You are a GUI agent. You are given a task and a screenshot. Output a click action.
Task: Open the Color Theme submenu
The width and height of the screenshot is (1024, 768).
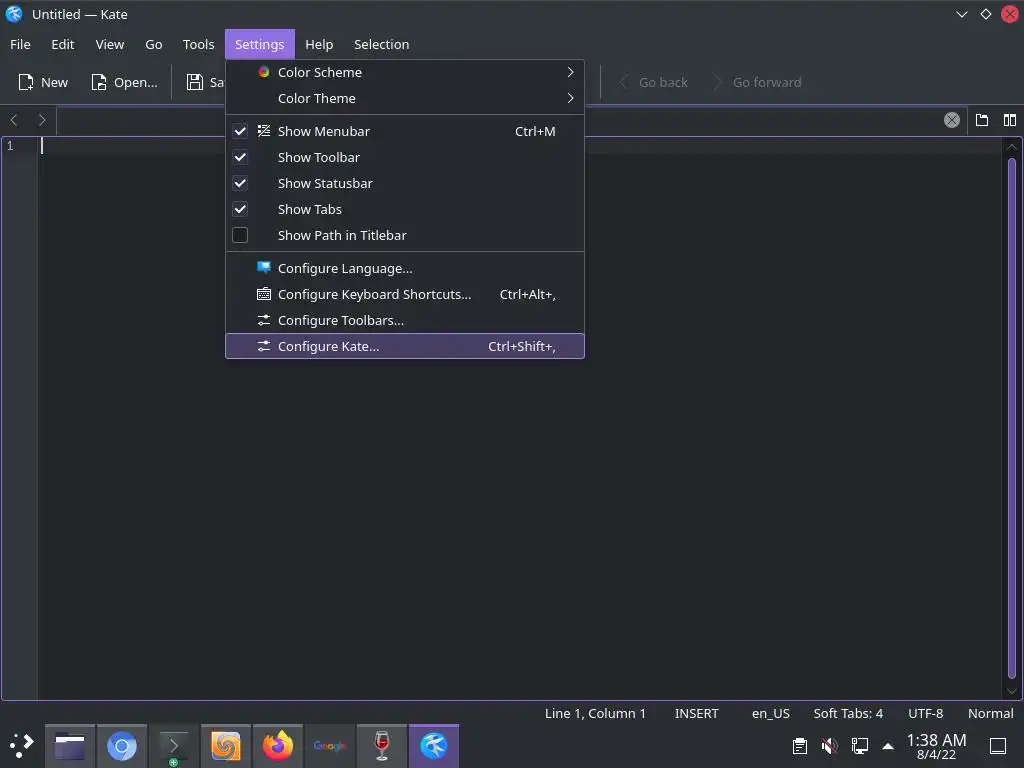click(404, 99)
